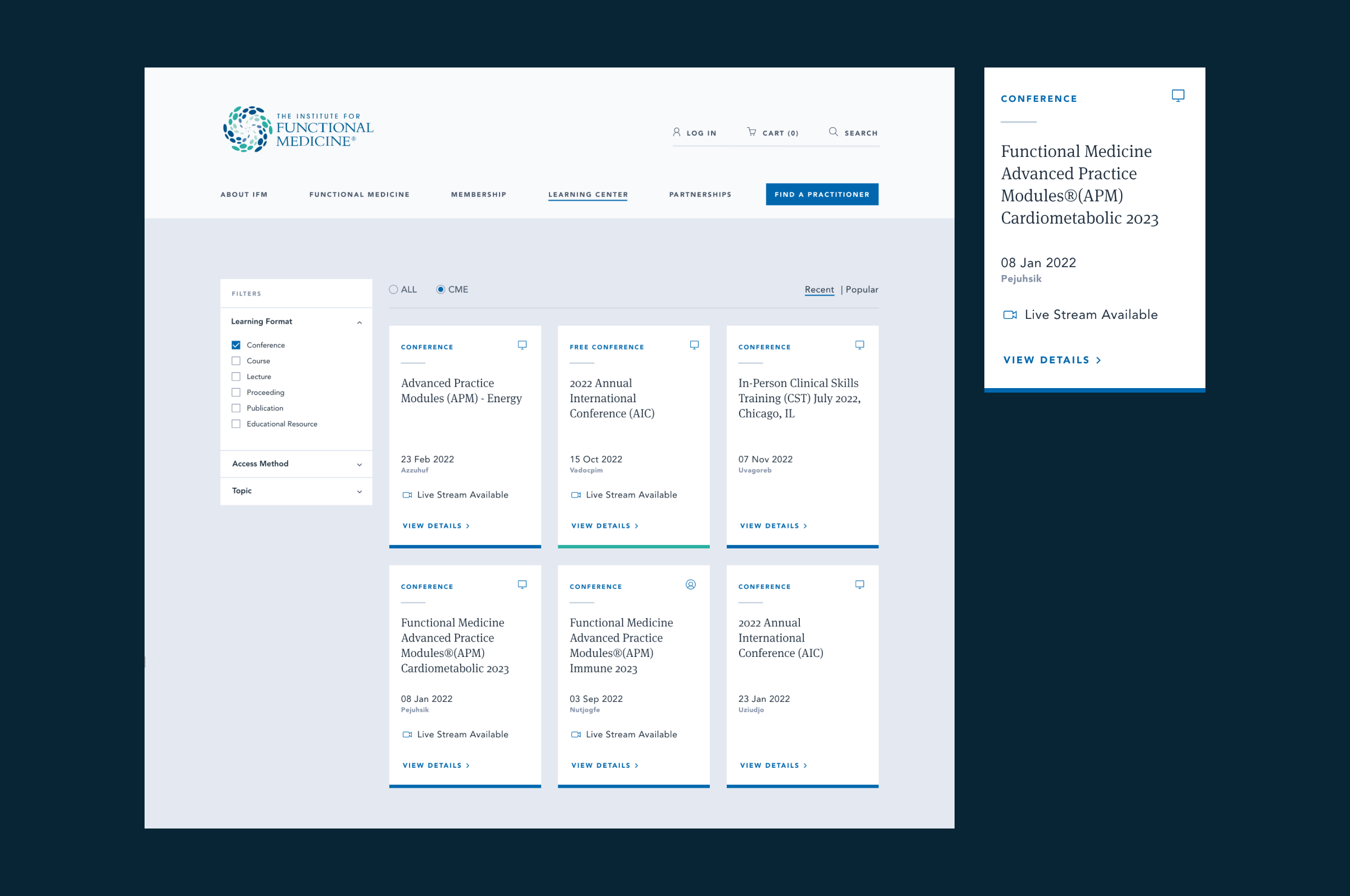Image resolution: width=1350 pixels, height=896 pixels.
Task: Open the shopping cart icon
Action: pos(751,132)
